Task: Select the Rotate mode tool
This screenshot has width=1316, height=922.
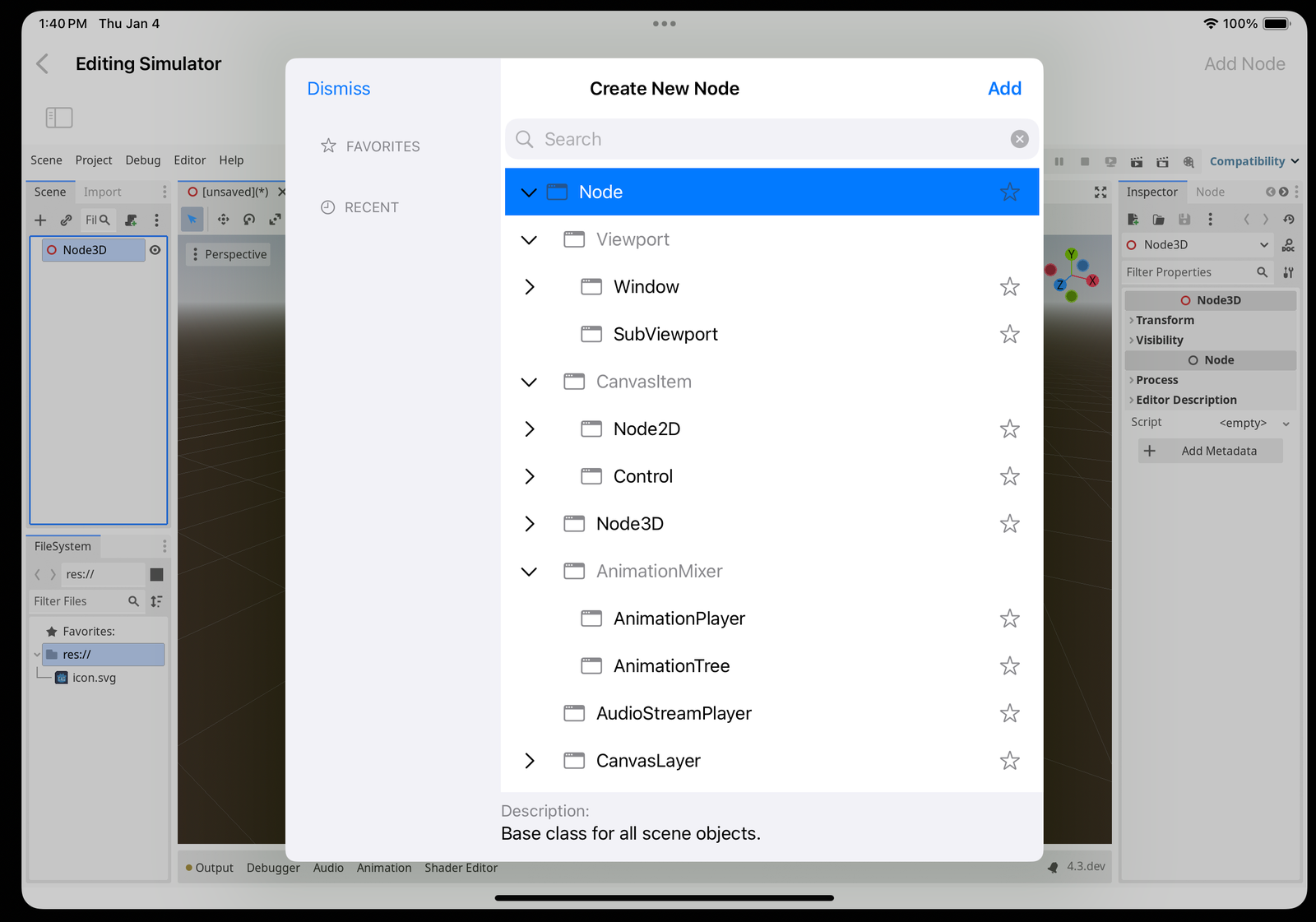Action: point(249,220)
